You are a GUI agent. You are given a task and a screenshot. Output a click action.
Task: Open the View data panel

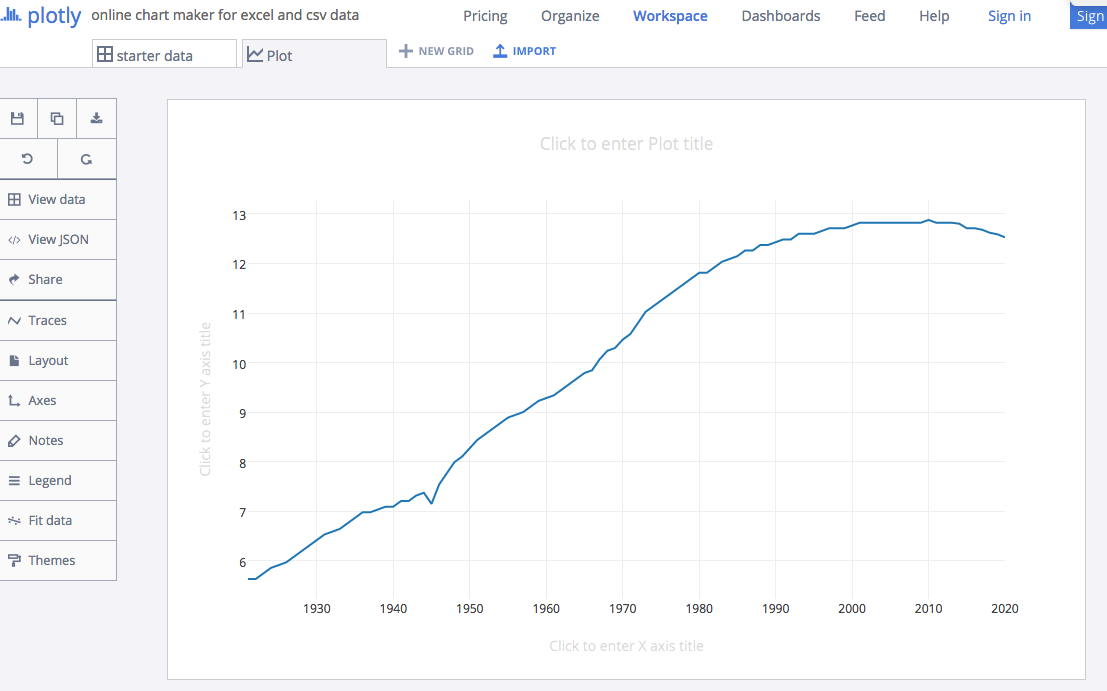coord(57,199)
